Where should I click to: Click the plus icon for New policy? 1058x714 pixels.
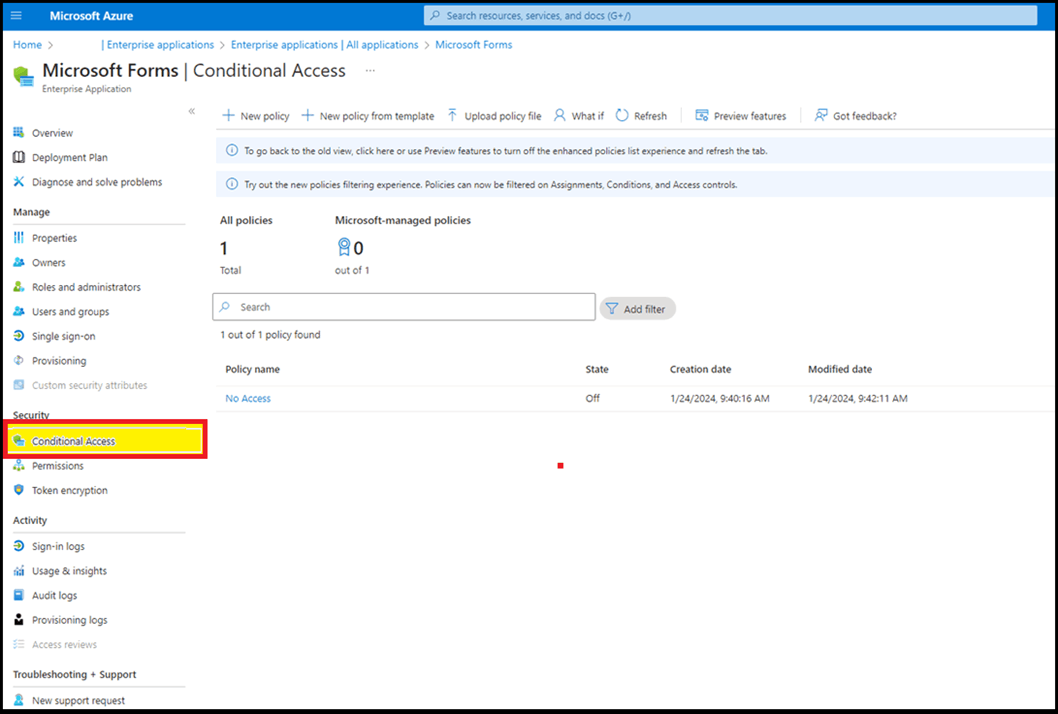click(229, 115)
